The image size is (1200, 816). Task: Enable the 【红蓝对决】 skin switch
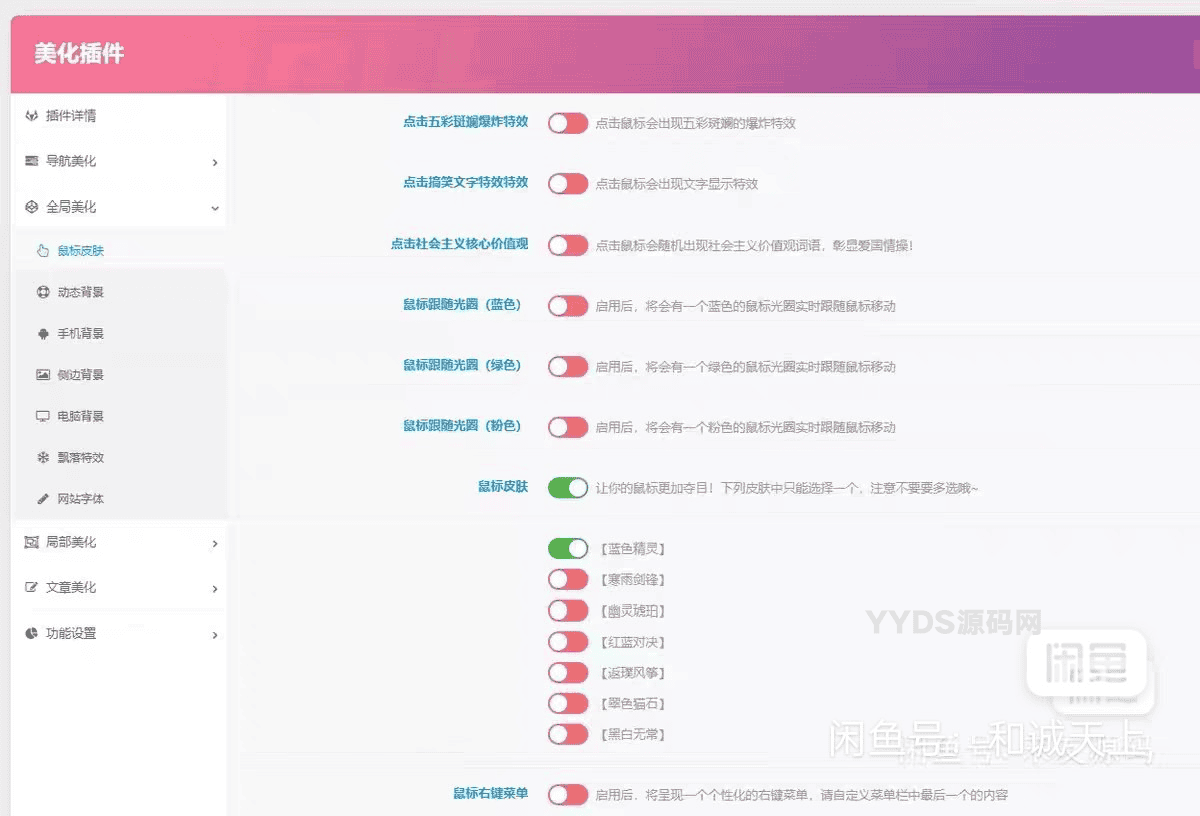coord(568,641)
